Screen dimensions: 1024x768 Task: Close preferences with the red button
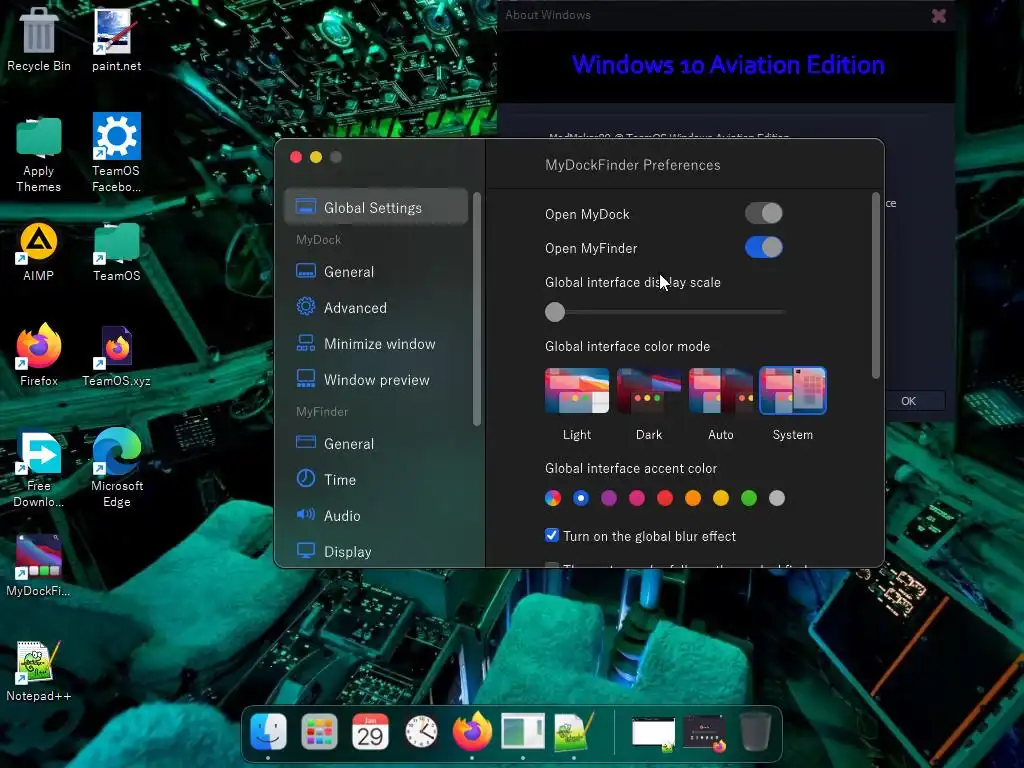click(296, 157)
